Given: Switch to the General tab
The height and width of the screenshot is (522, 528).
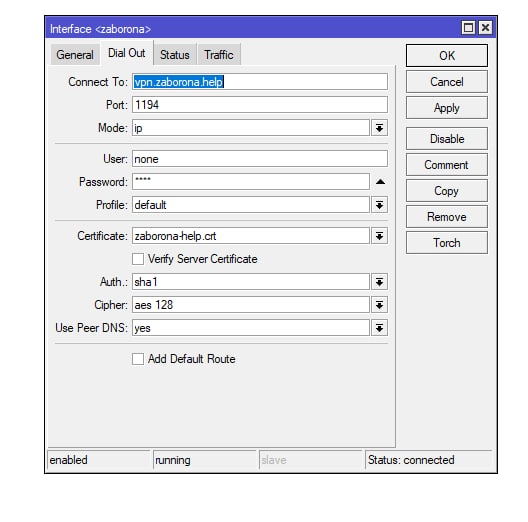Looking at the screenshot, I should click(75, 55).
